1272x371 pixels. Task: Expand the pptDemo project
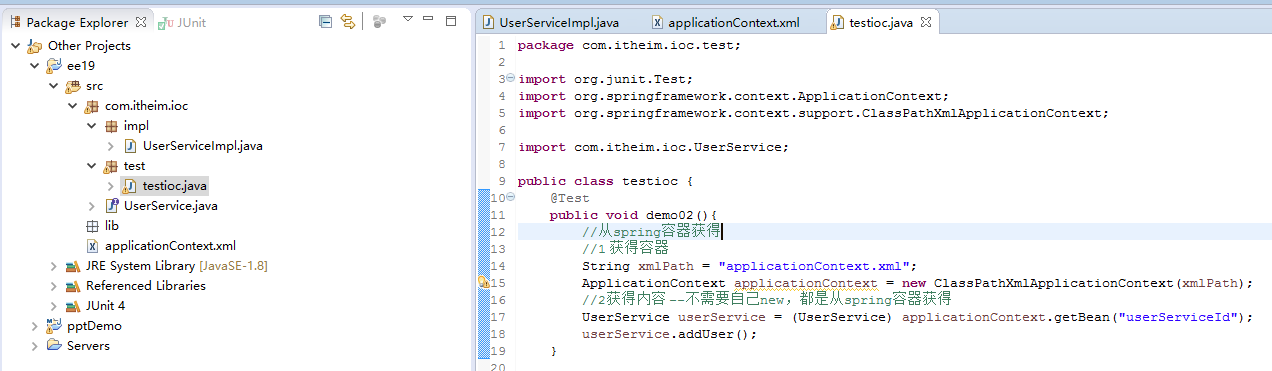pyautogui.click(x=34, y=326)
